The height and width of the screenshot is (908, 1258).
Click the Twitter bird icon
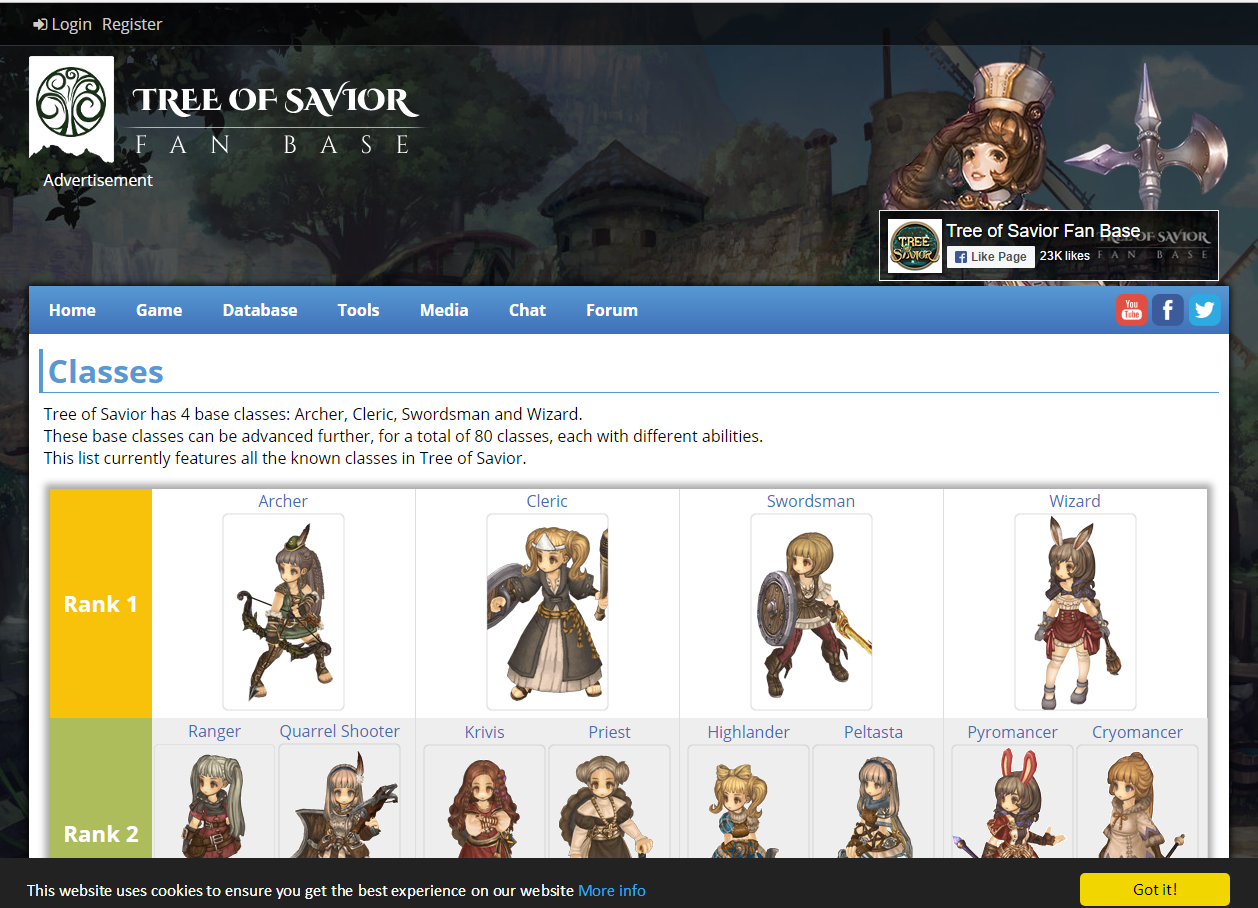1204,310
